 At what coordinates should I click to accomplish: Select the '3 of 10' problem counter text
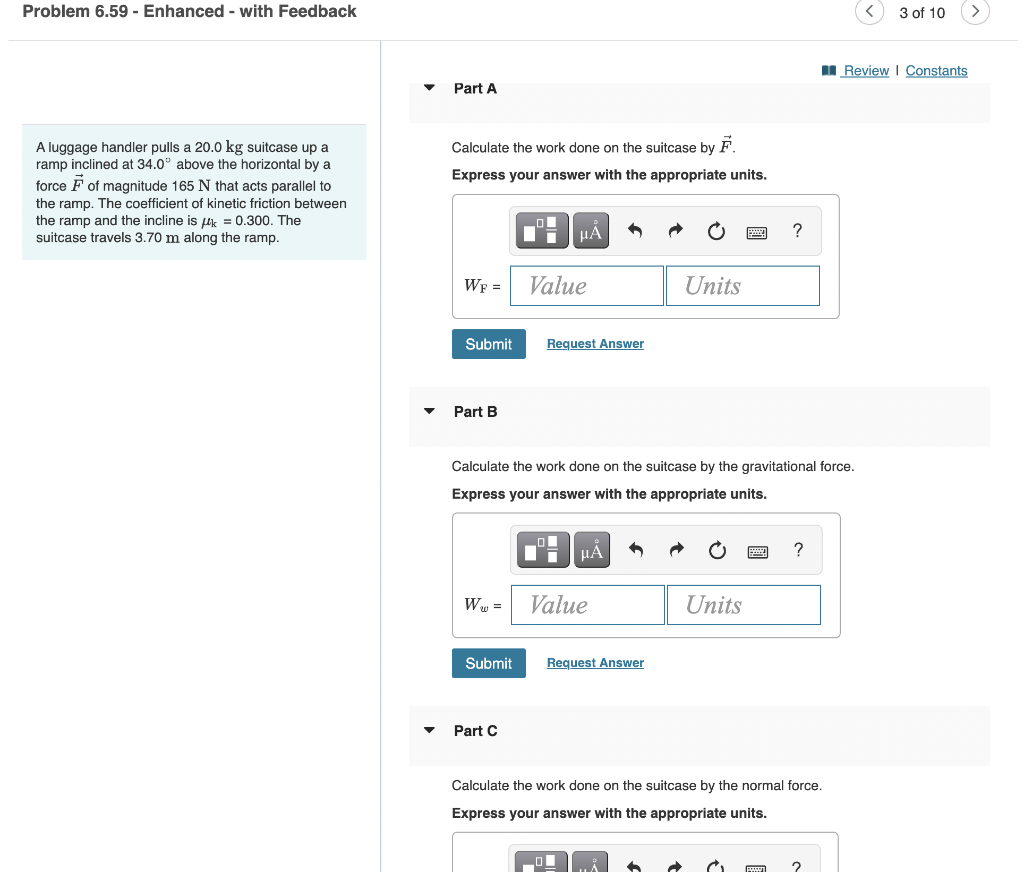[921, 13]
